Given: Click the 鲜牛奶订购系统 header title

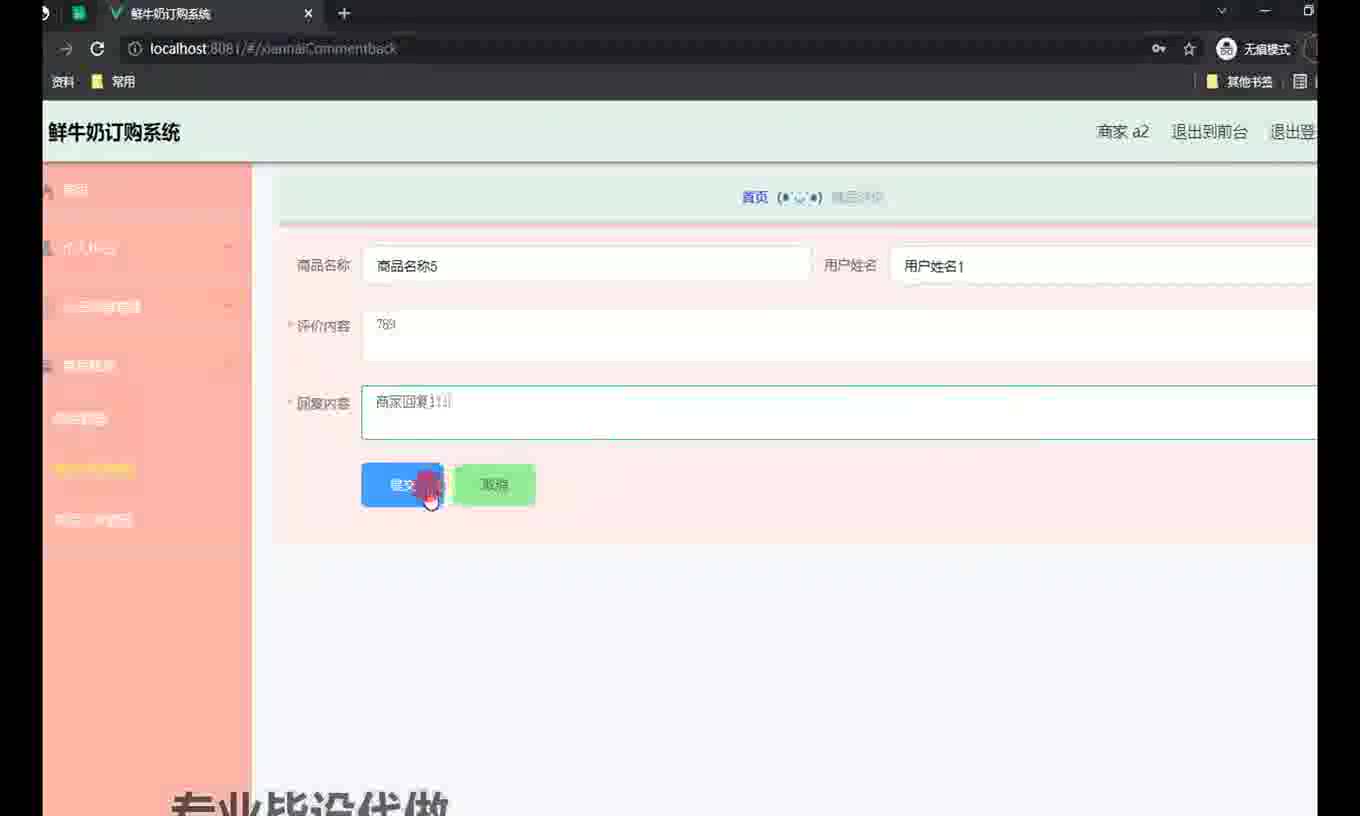Looking at the screenshot, I should (x=114, y=132).
